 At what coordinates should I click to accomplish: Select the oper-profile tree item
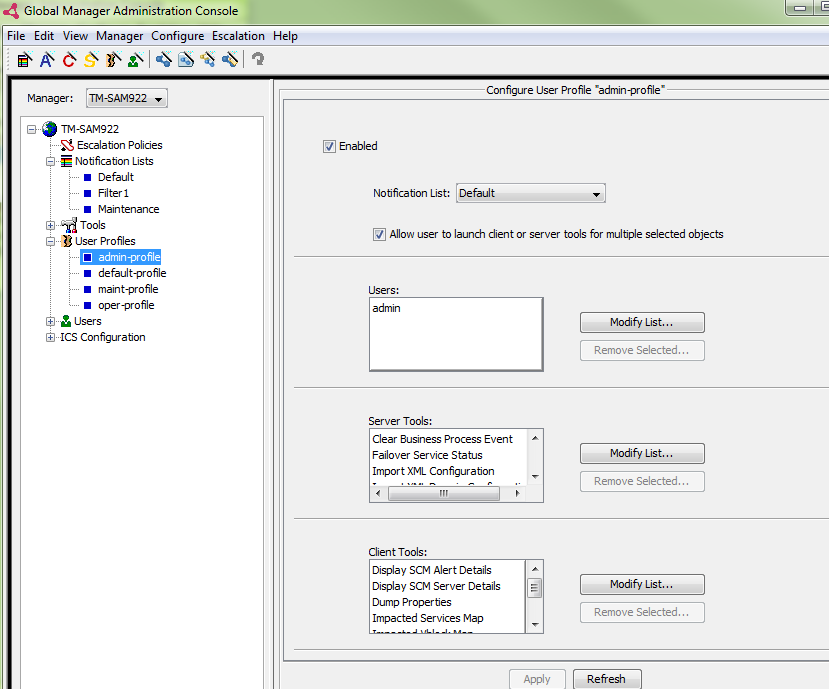coord(125,305)
